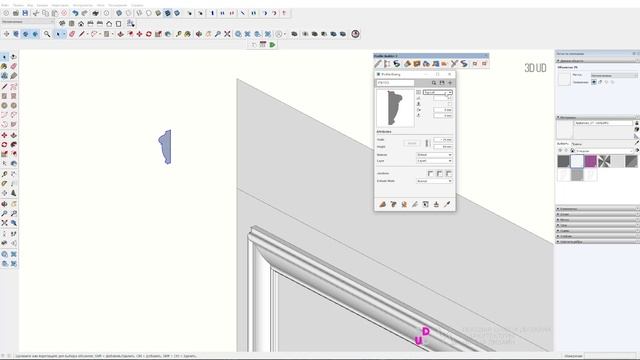Screen dimensions: 640x360
Task: Select the Rotate tool in the horizontal toolbar
Action: 149,34
